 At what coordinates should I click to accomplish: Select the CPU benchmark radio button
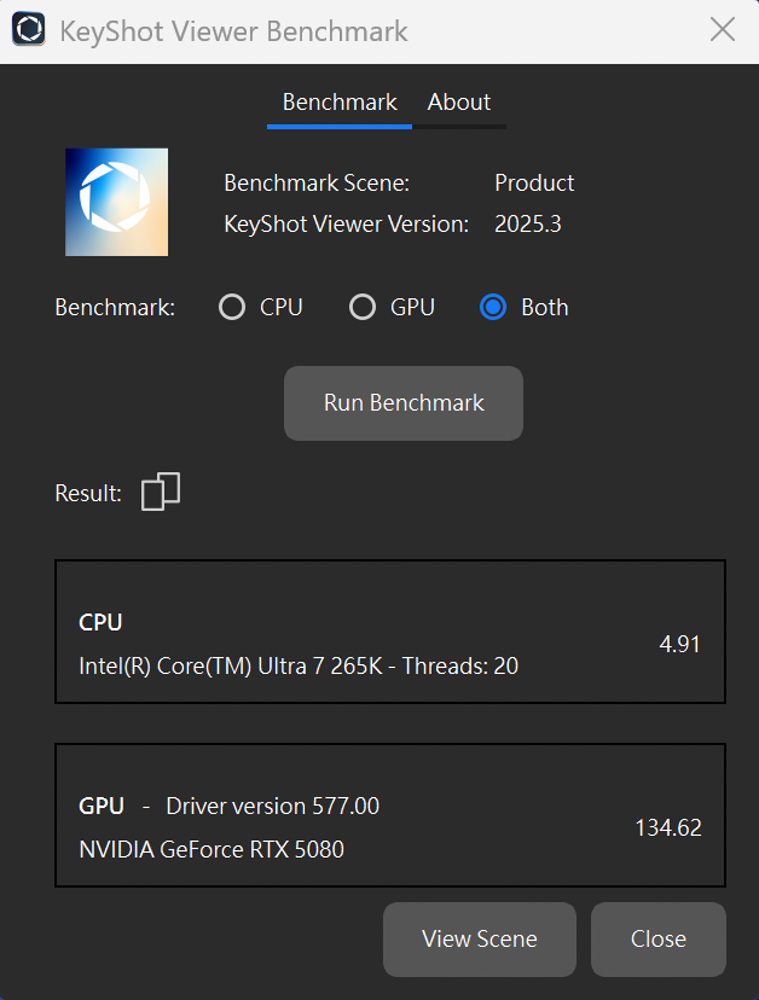tap(232, 307)
